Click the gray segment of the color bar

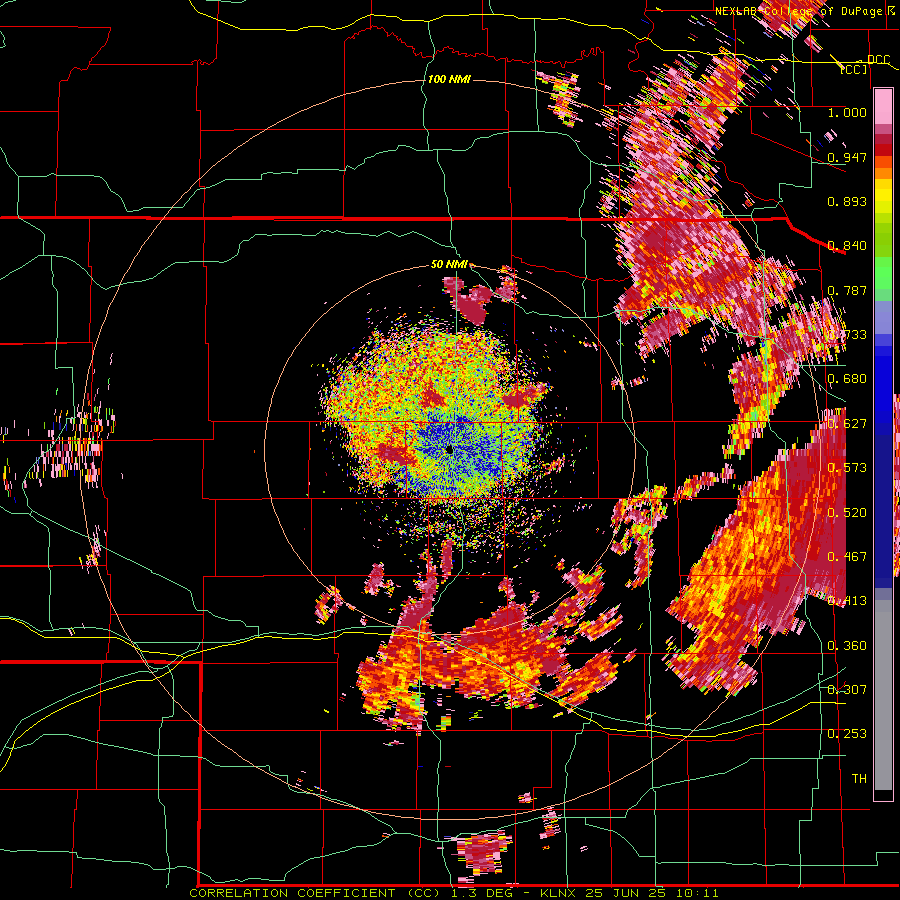point(883,695)
